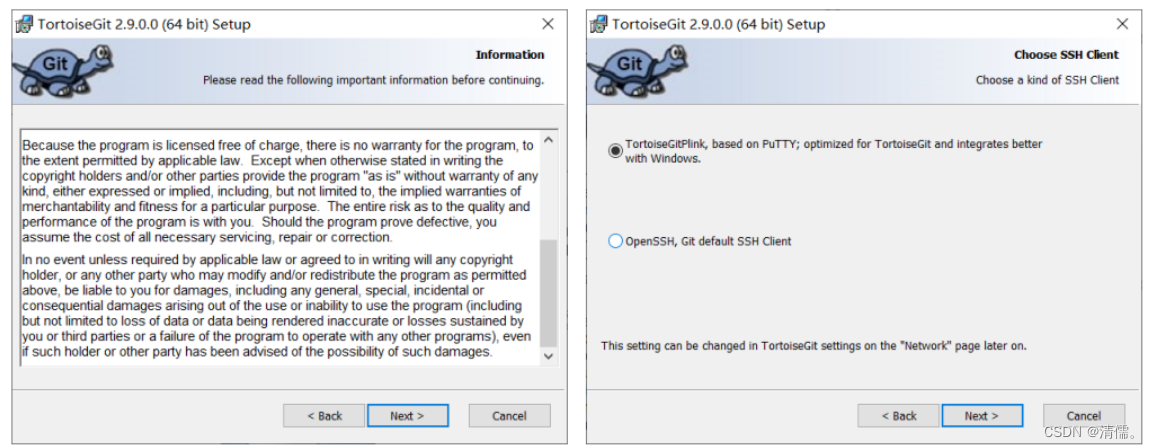
Task: Click the scroll-down arrow of the license text
Action: [x=548, y=356]
